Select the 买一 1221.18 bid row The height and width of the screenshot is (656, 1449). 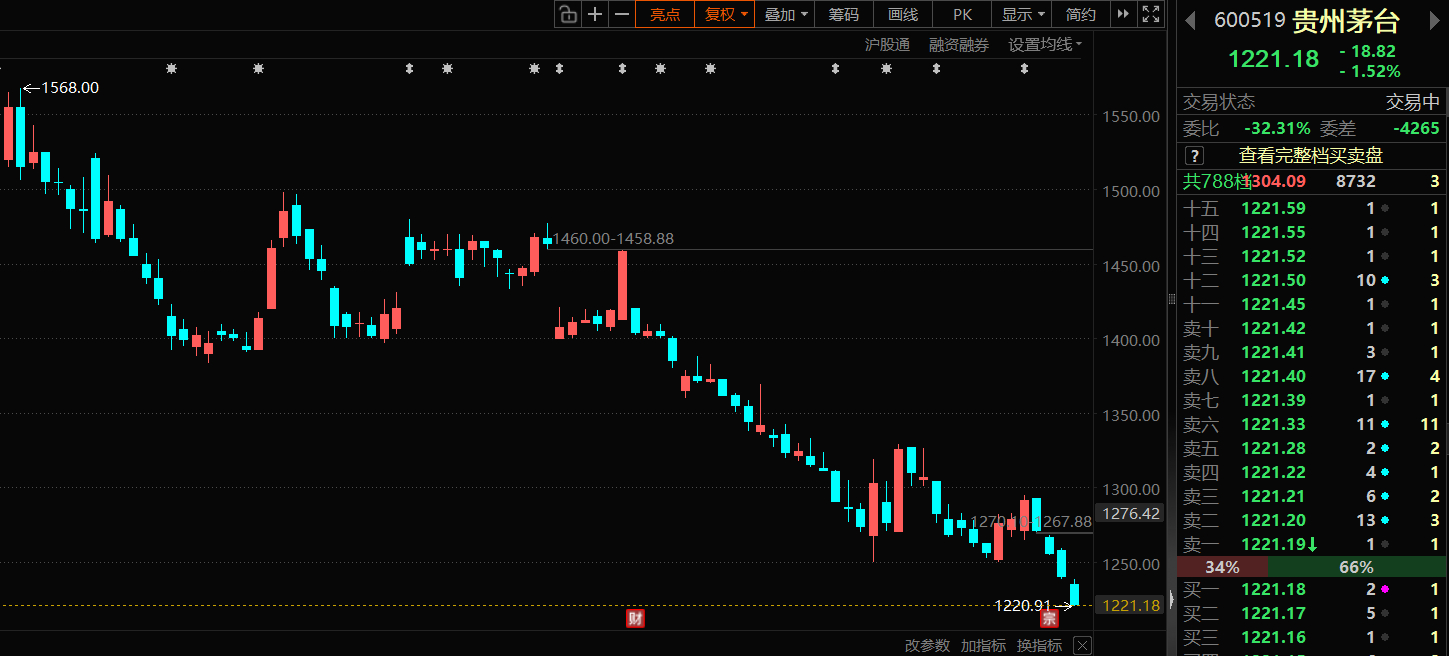point(1312,590)
